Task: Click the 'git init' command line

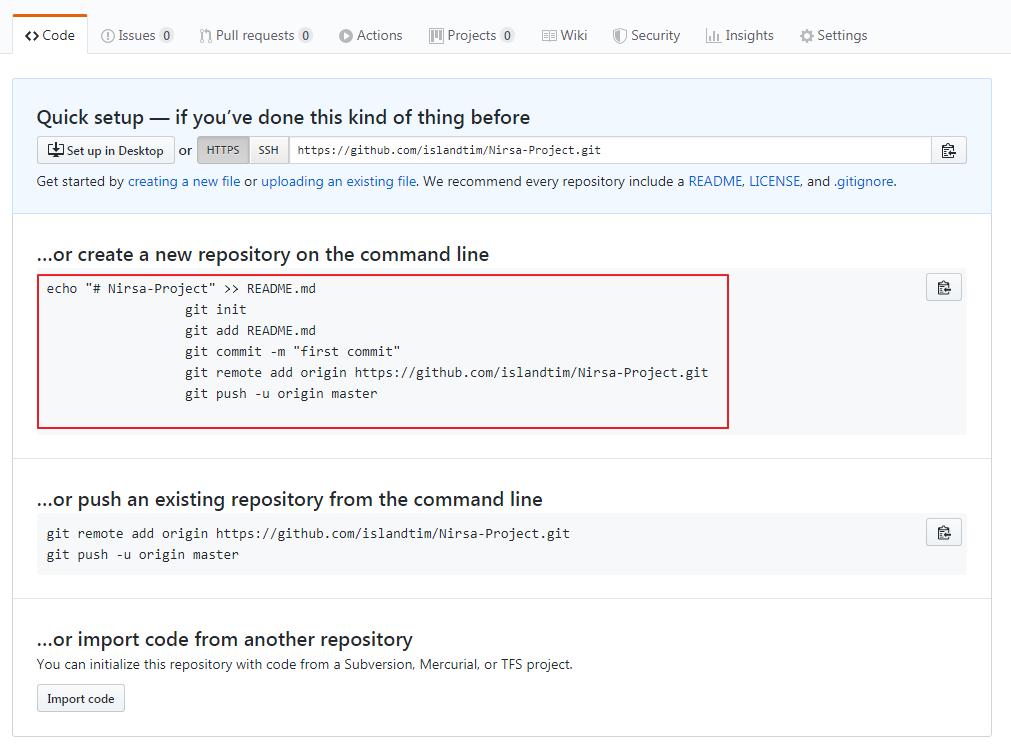Action: (215, 310)
